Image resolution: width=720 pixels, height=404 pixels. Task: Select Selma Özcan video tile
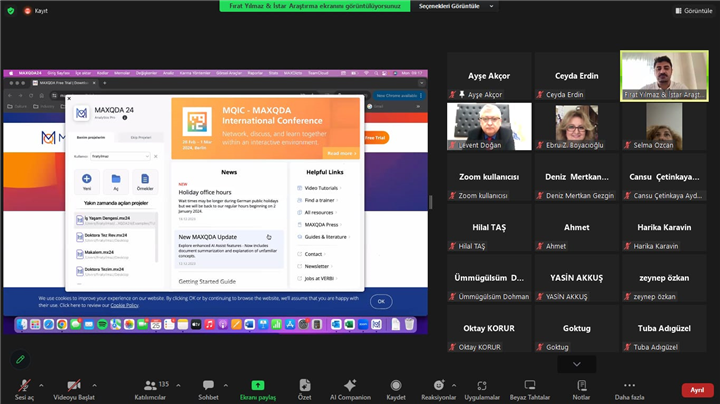(664, 126)
